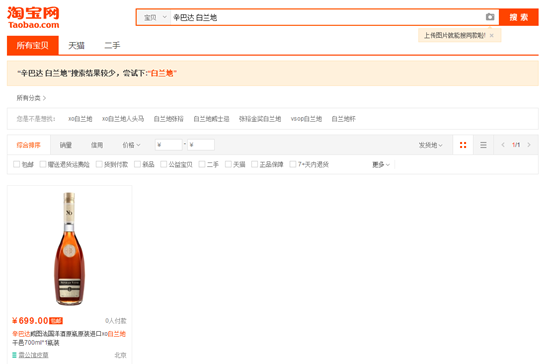Click the minimum price input field

pos(169,145)
